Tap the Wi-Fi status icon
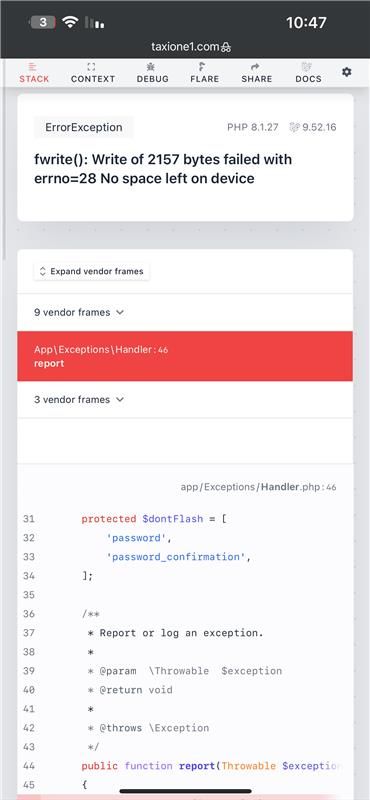This screenshot has height=800, width=370. 70,22
